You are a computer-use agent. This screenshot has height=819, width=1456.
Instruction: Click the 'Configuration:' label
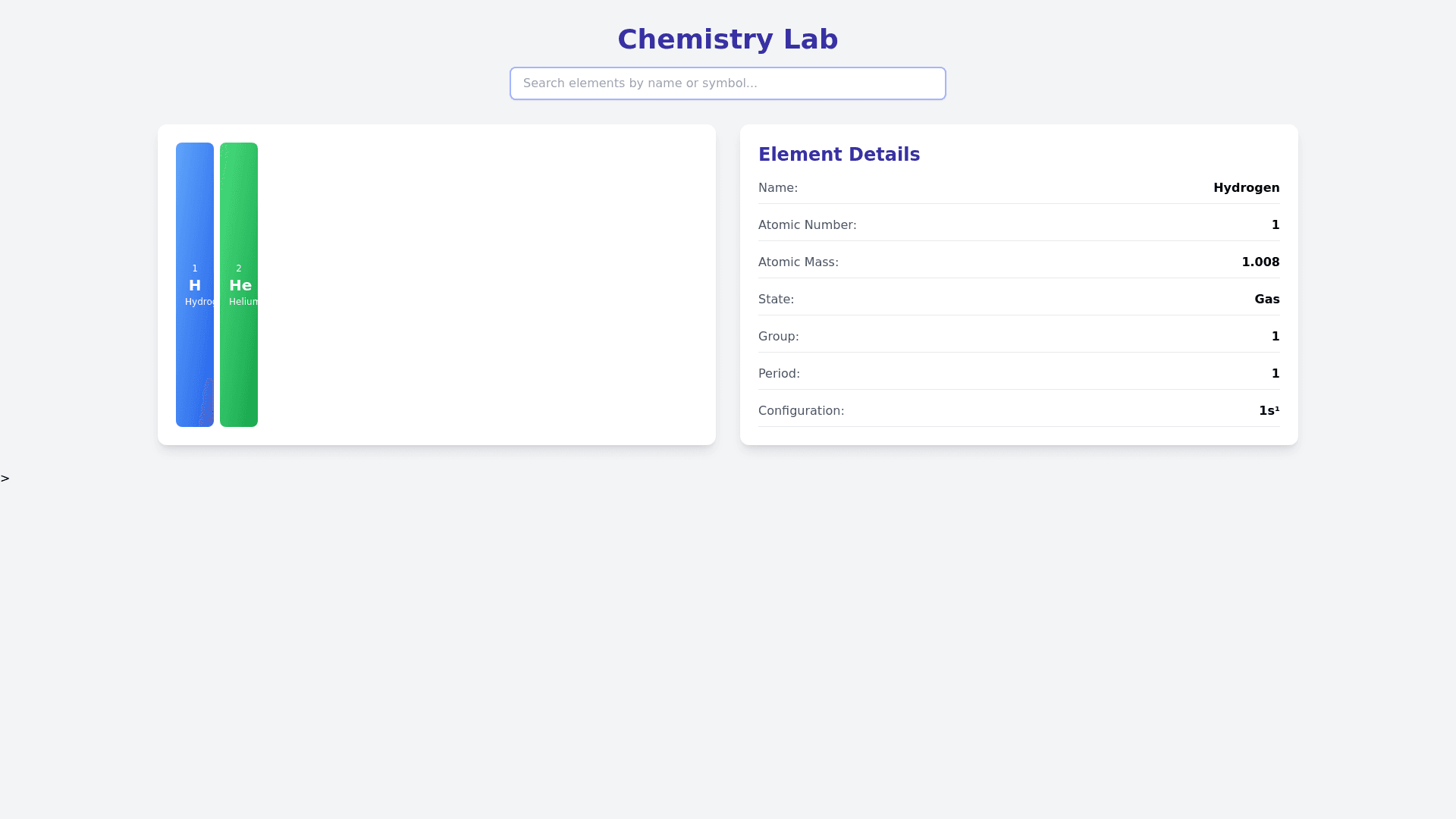pyautogui.click(x=801, y=411)
